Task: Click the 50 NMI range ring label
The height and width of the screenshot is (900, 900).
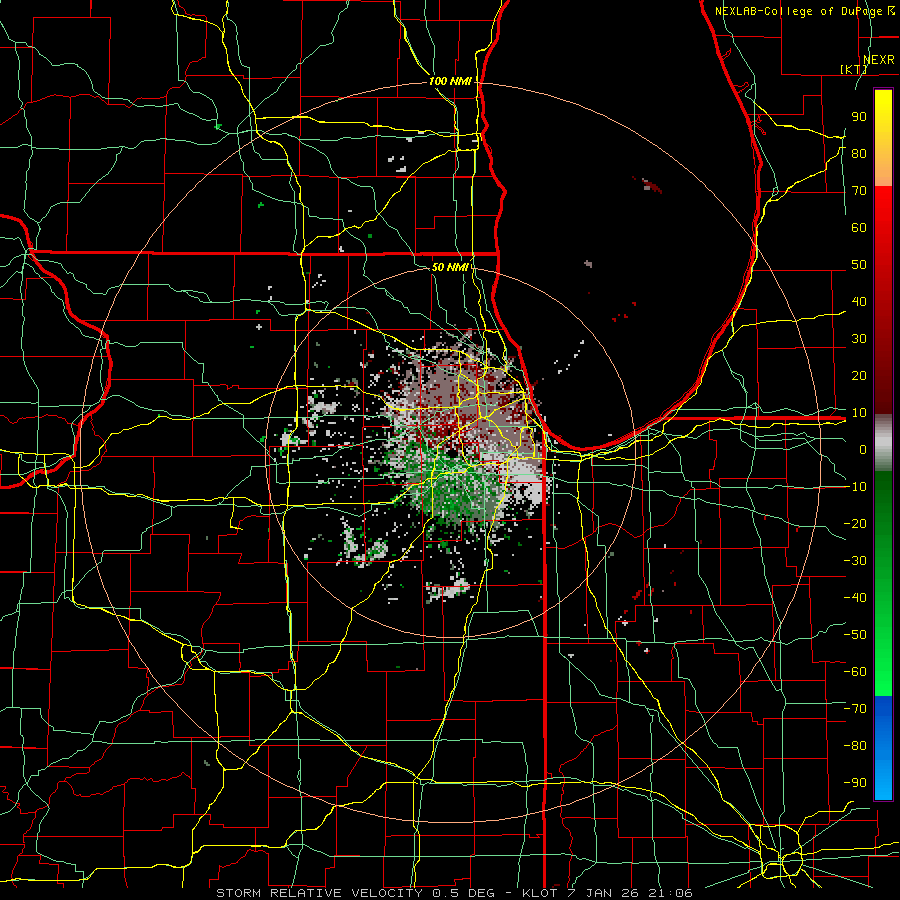Action: [450, 267]
